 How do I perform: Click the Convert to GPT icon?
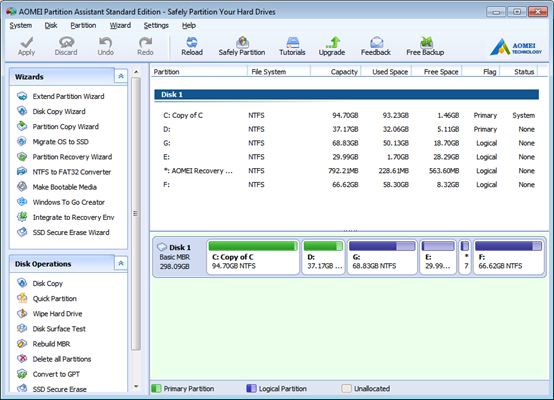pos(22,374)
